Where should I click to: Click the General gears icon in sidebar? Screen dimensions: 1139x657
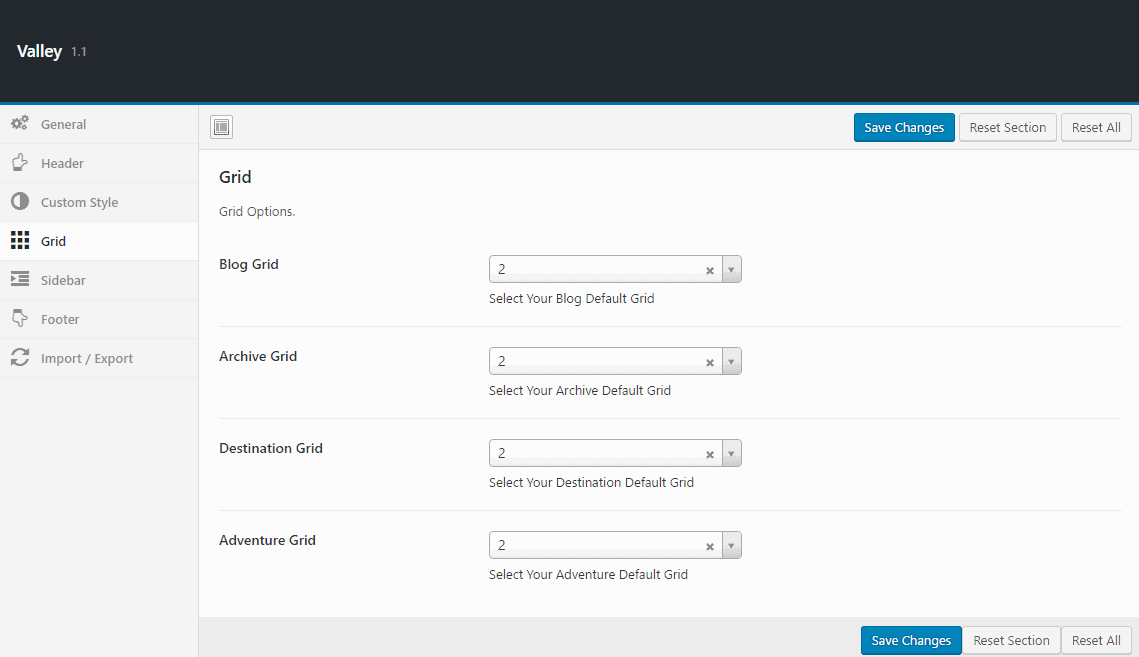[x=19, y=124]
